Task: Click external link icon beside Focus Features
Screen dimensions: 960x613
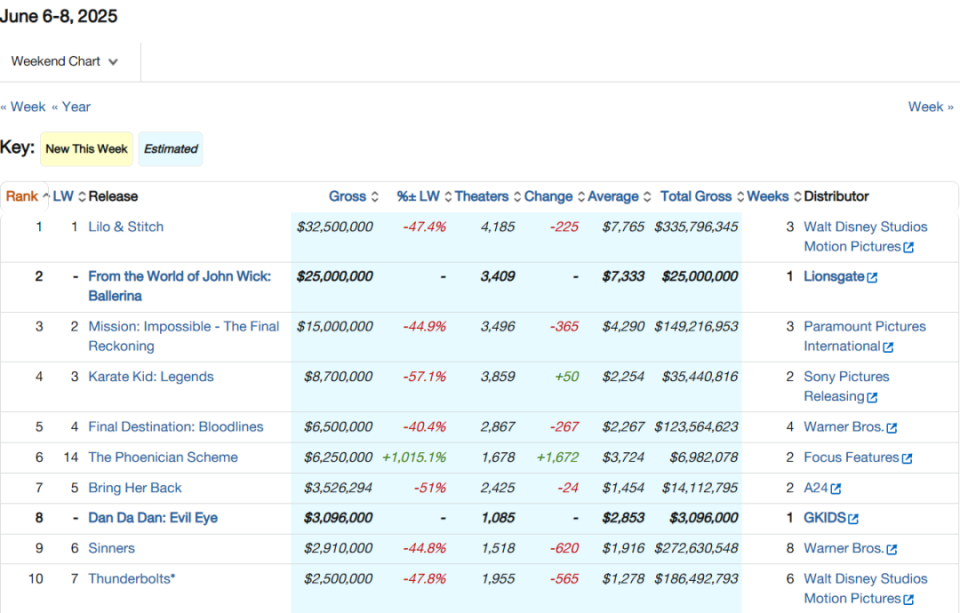Action: point(907,458)
